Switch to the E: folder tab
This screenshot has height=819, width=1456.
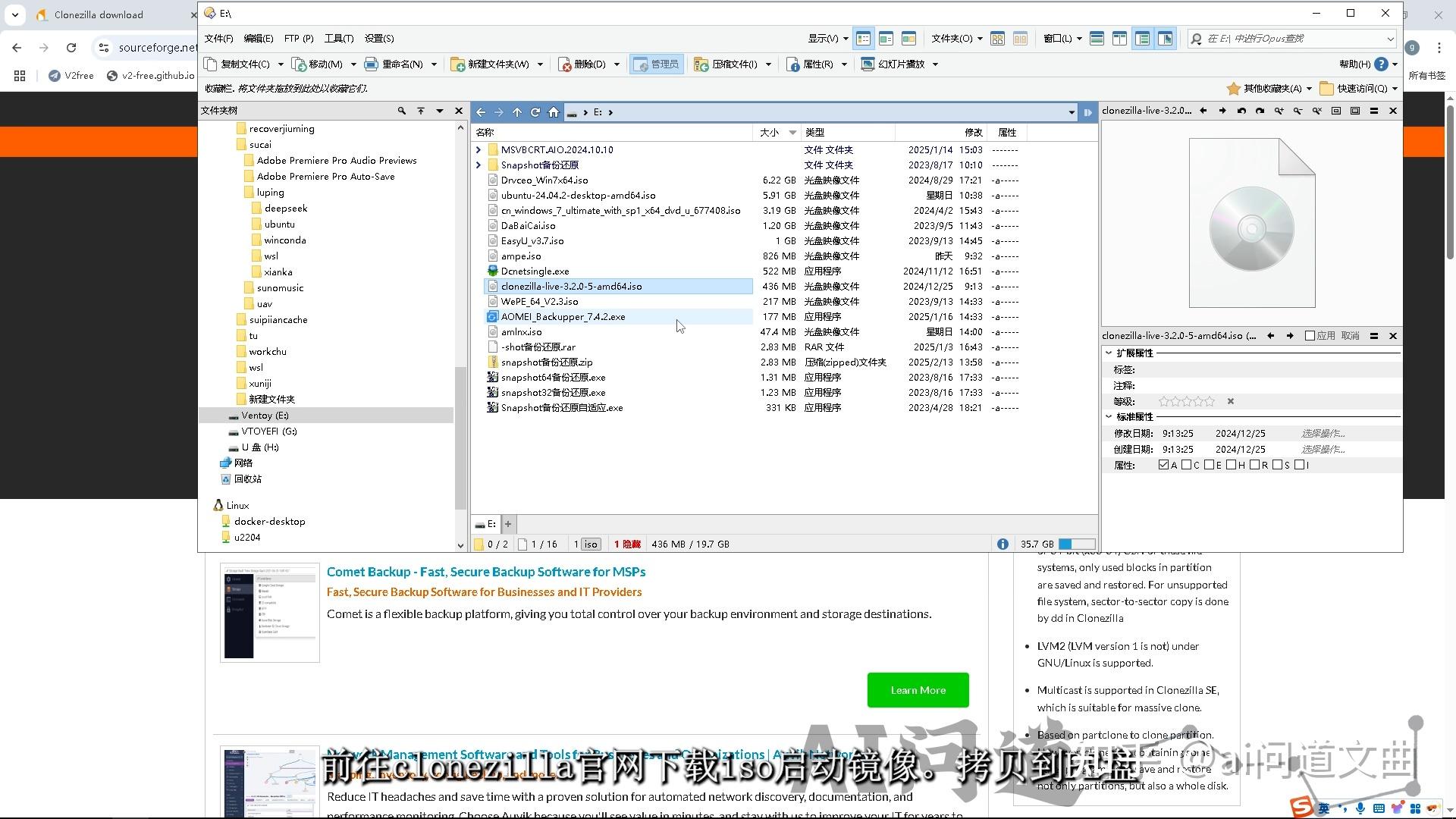click(x=487, y=523)
